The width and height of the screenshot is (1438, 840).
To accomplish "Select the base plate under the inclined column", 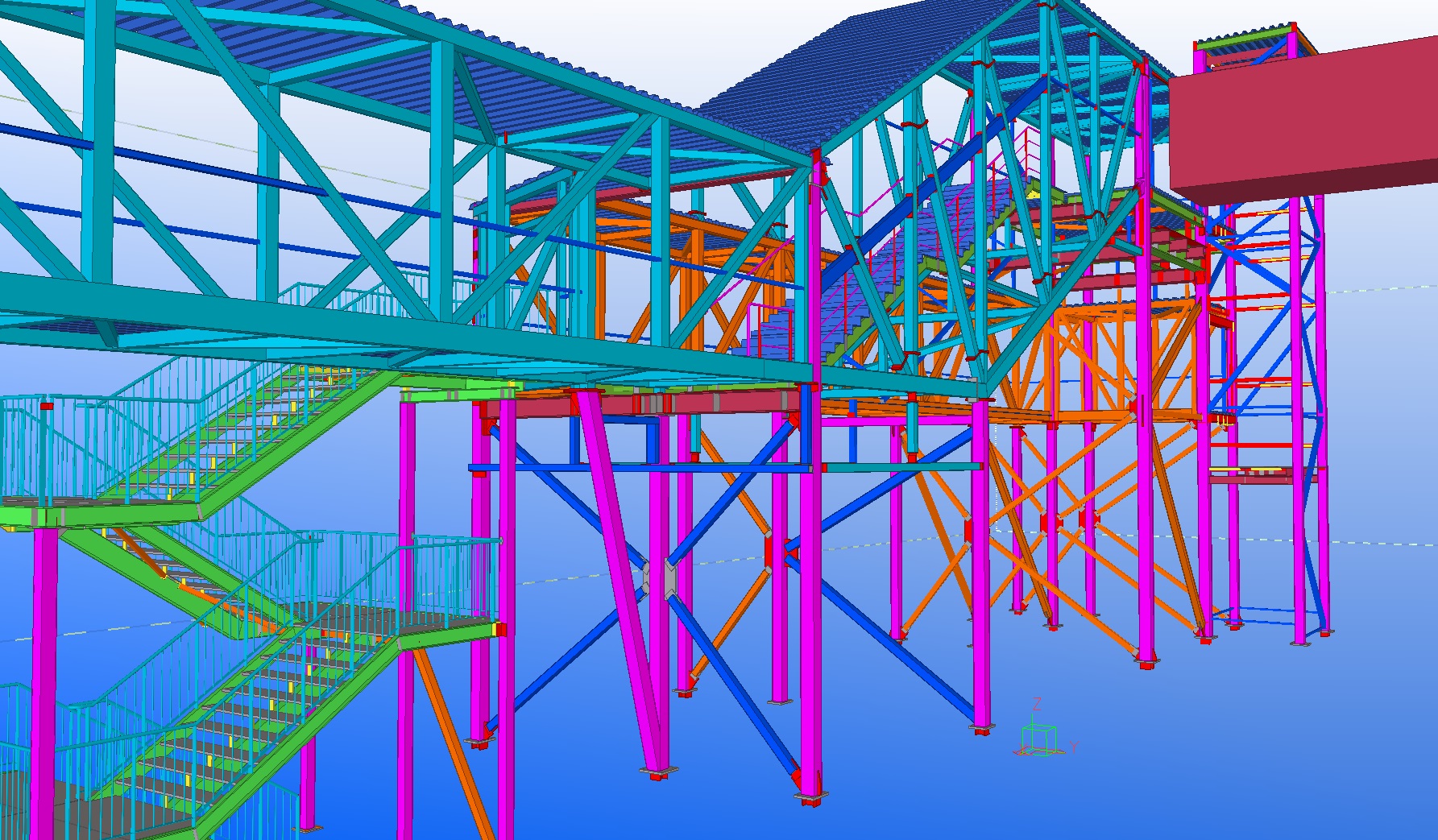I will point(658,774).
